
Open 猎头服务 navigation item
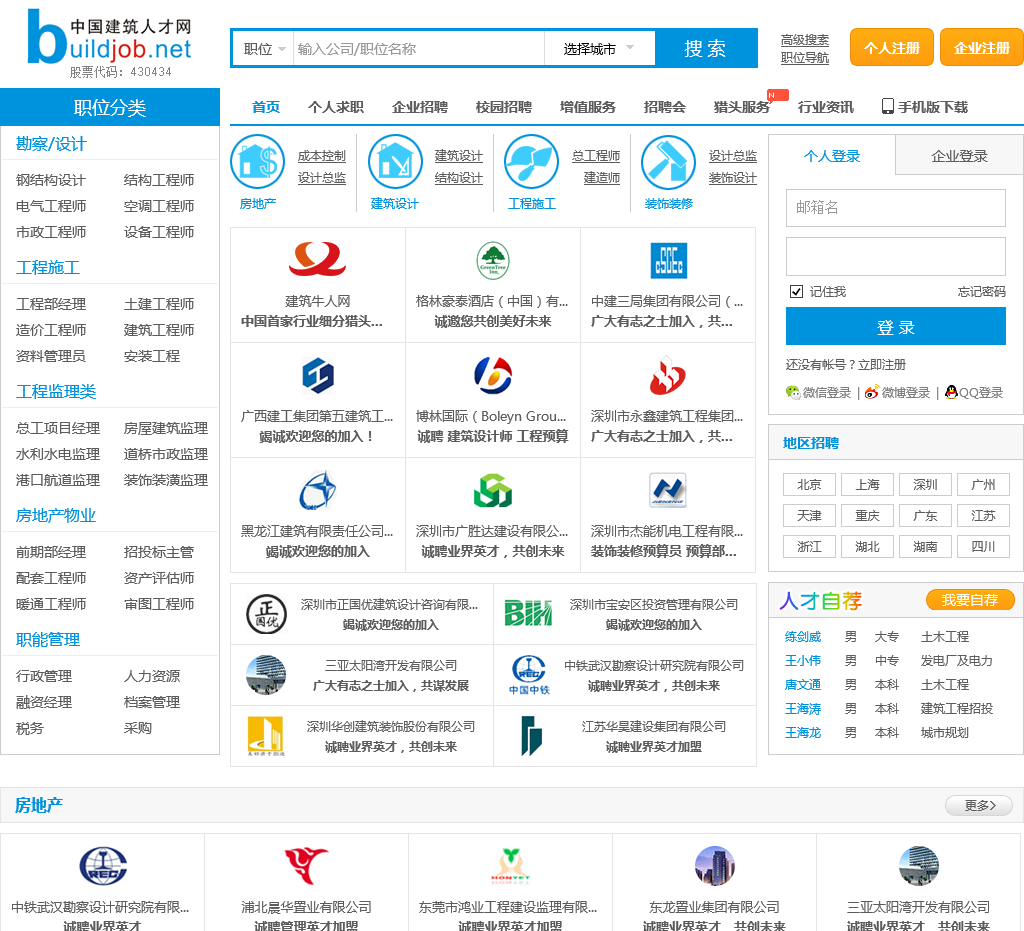tap(742, 107)
